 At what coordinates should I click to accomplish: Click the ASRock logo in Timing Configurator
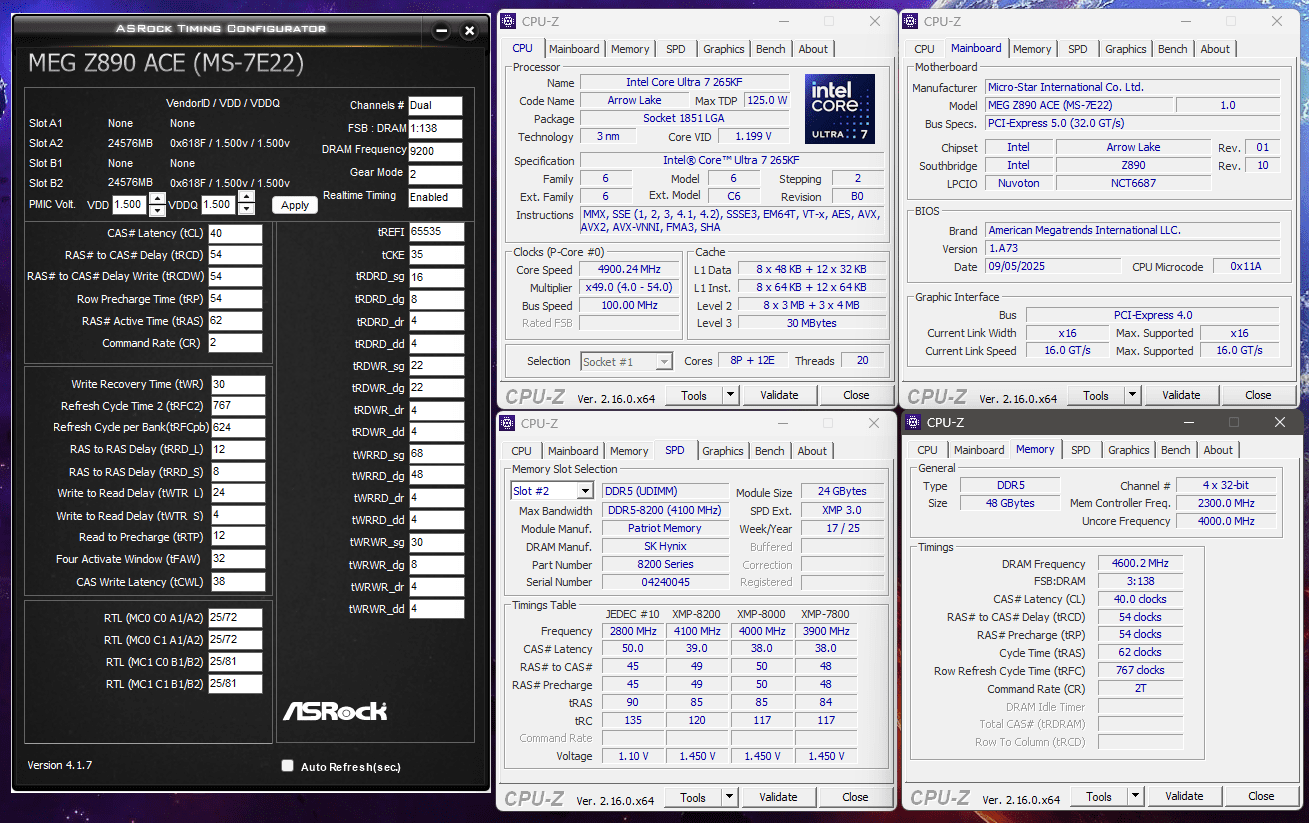pyautogui.click(x=335, y=711)
